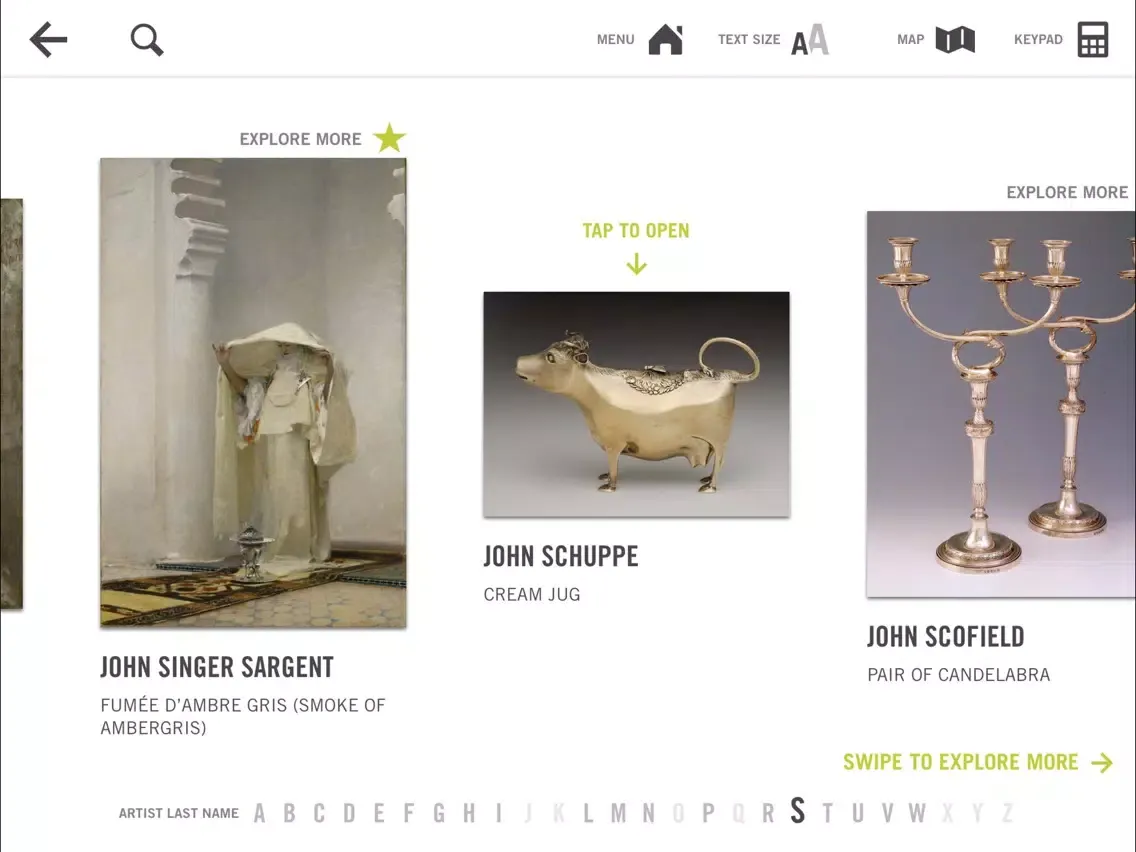The height and width of the screenshot is (852, 1136).
Task: Open the Map icon
Action: [955, 40]
